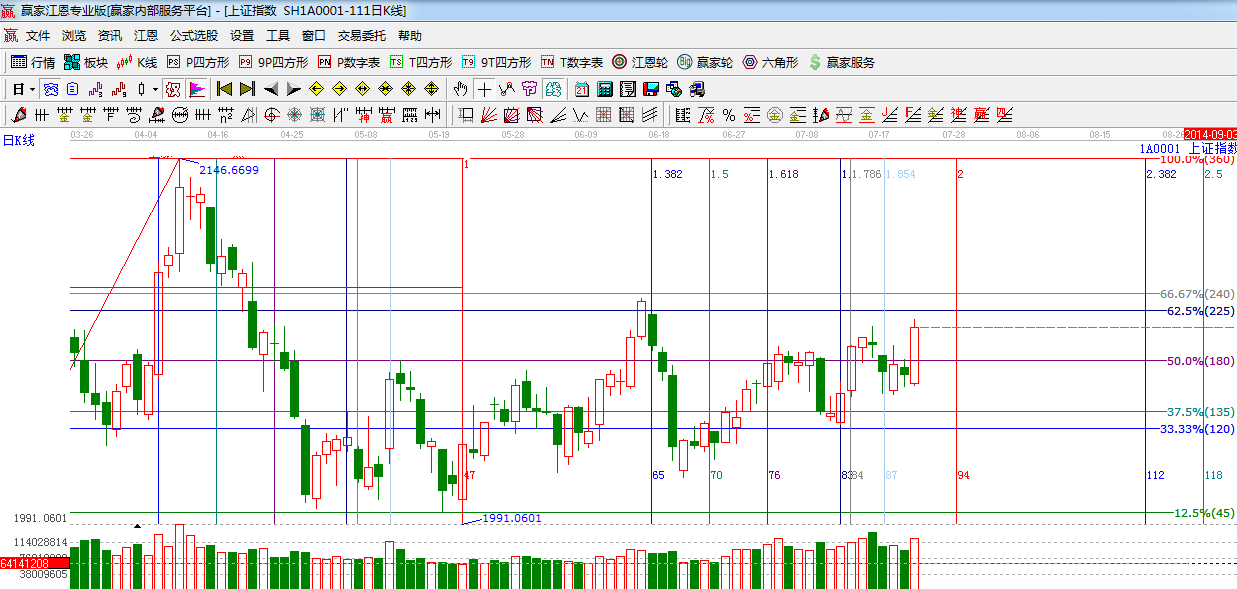Screen dimensions: 1237x589
Task: Jump to first bar arrow icon
Action: point(224,89)
